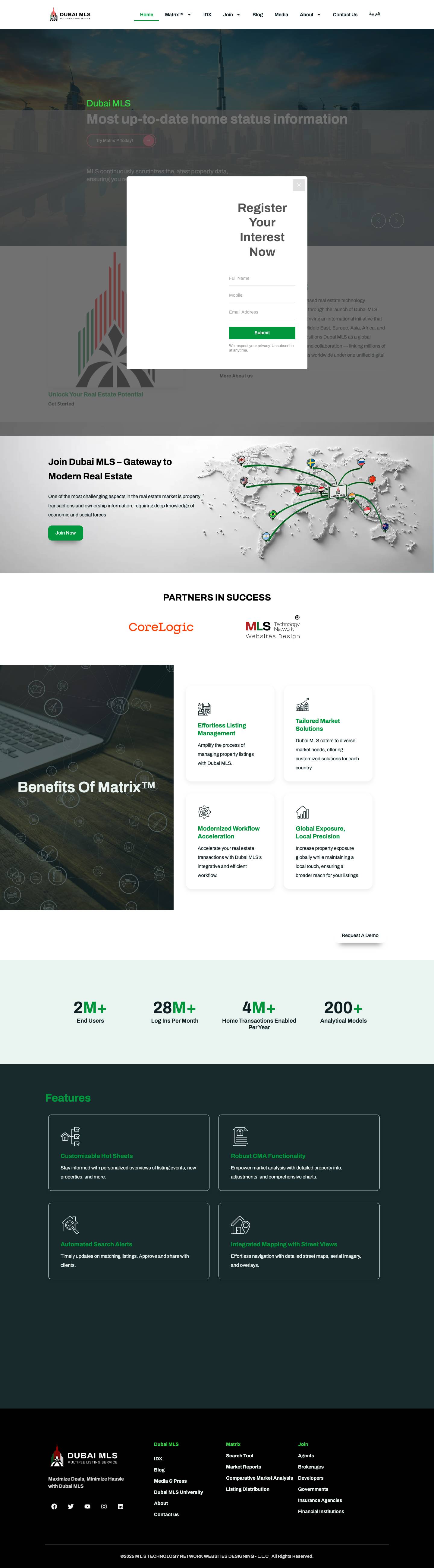Open the Media menu item in the navbar
Viewport: 434px width, 1568px height.
click(281, 14)
